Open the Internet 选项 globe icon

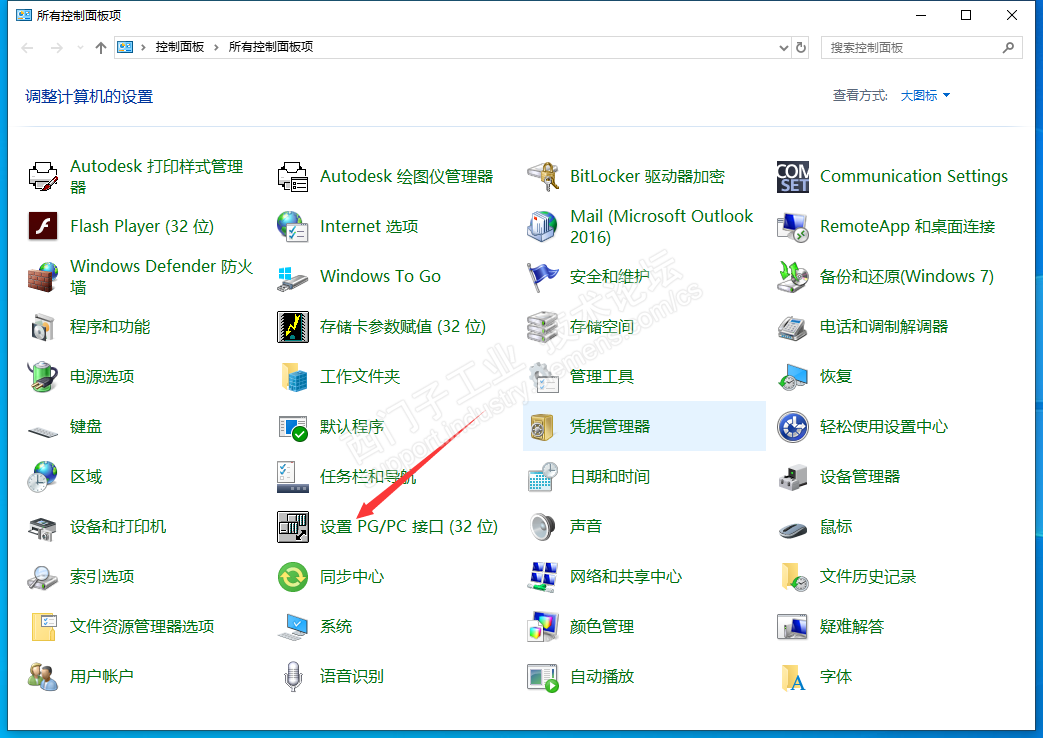[x=293, y=226]
